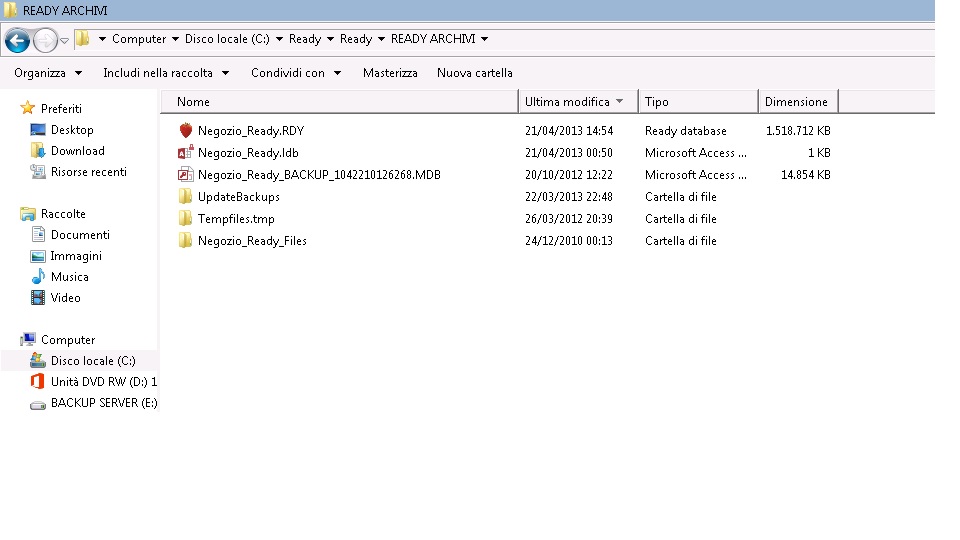Go back with the blue Back arrow

click(x=17, y=40)
